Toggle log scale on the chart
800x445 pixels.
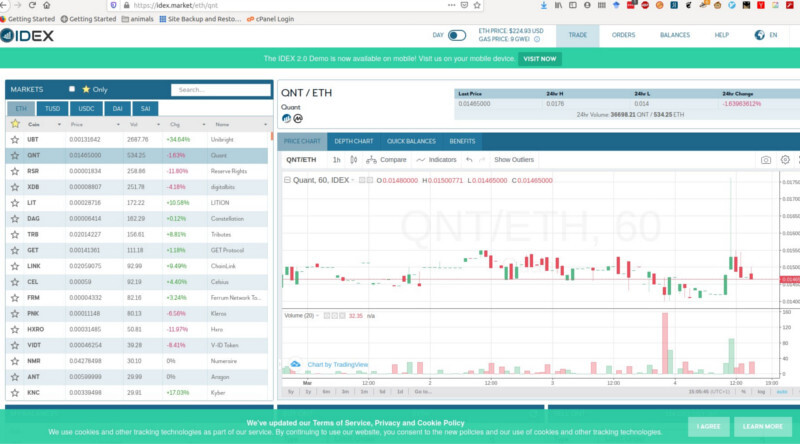click(762, 391)
